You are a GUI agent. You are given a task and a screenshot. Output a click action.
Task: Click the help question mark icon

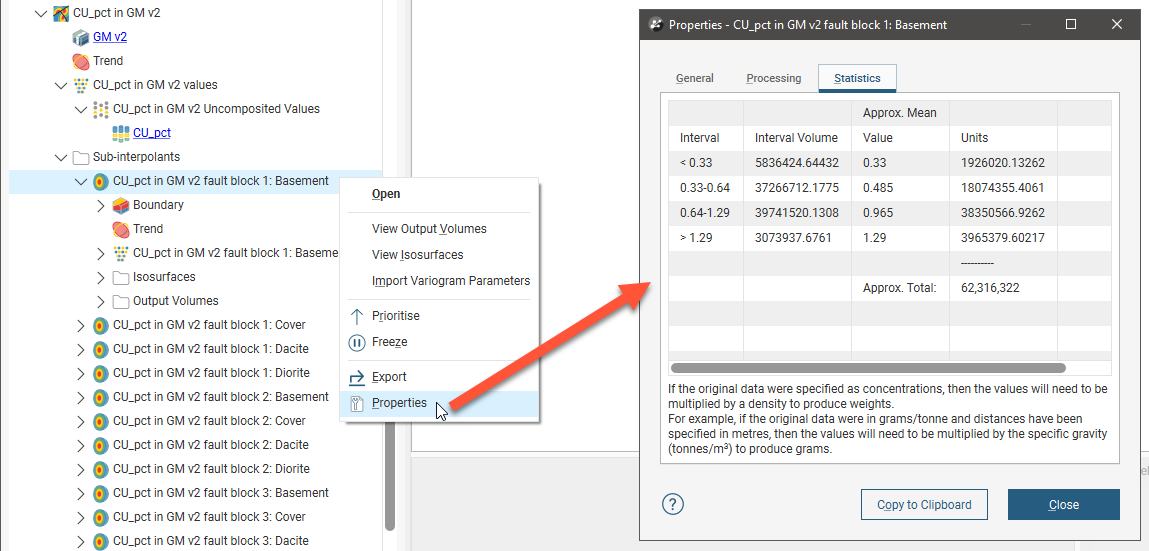click(x=672, y=504)
